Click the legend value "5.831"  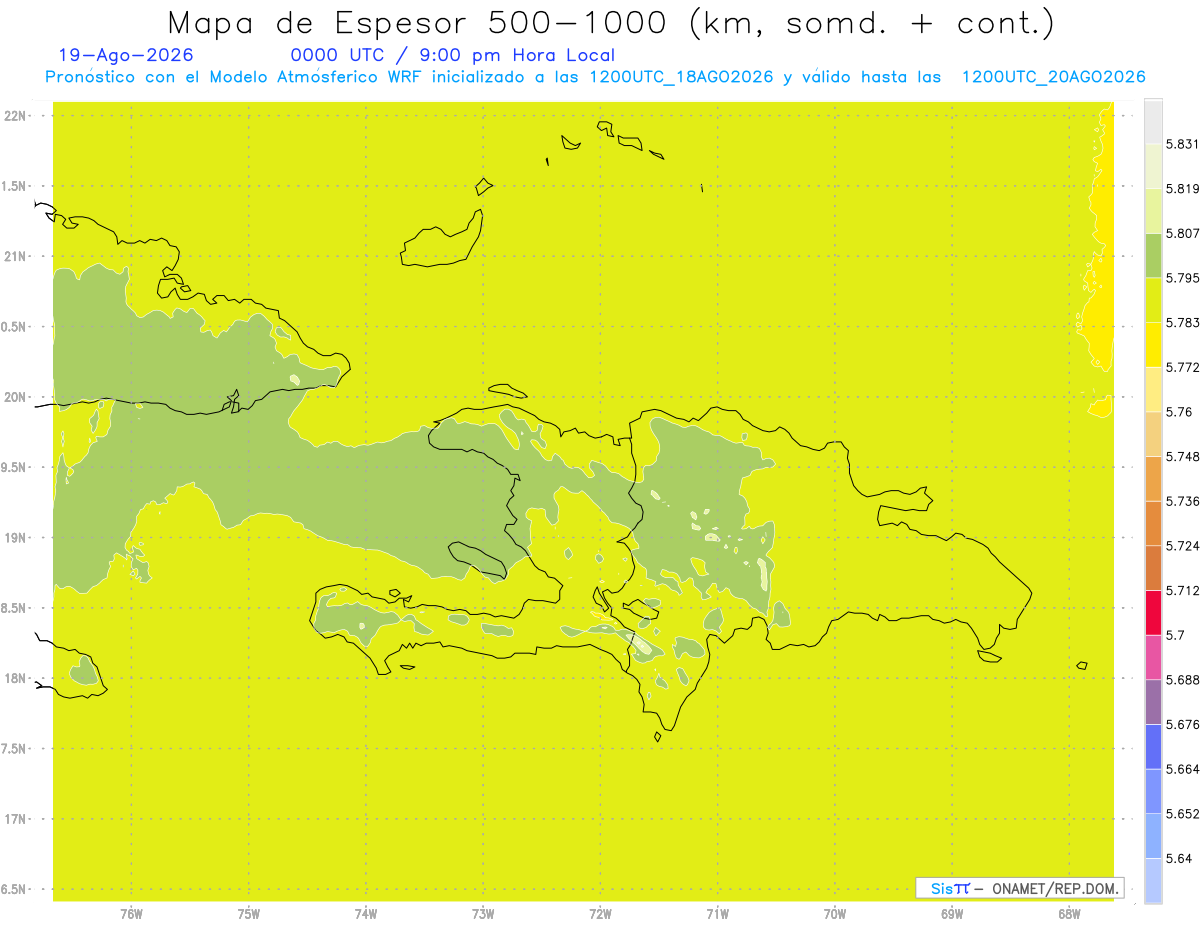[1182, 144]
